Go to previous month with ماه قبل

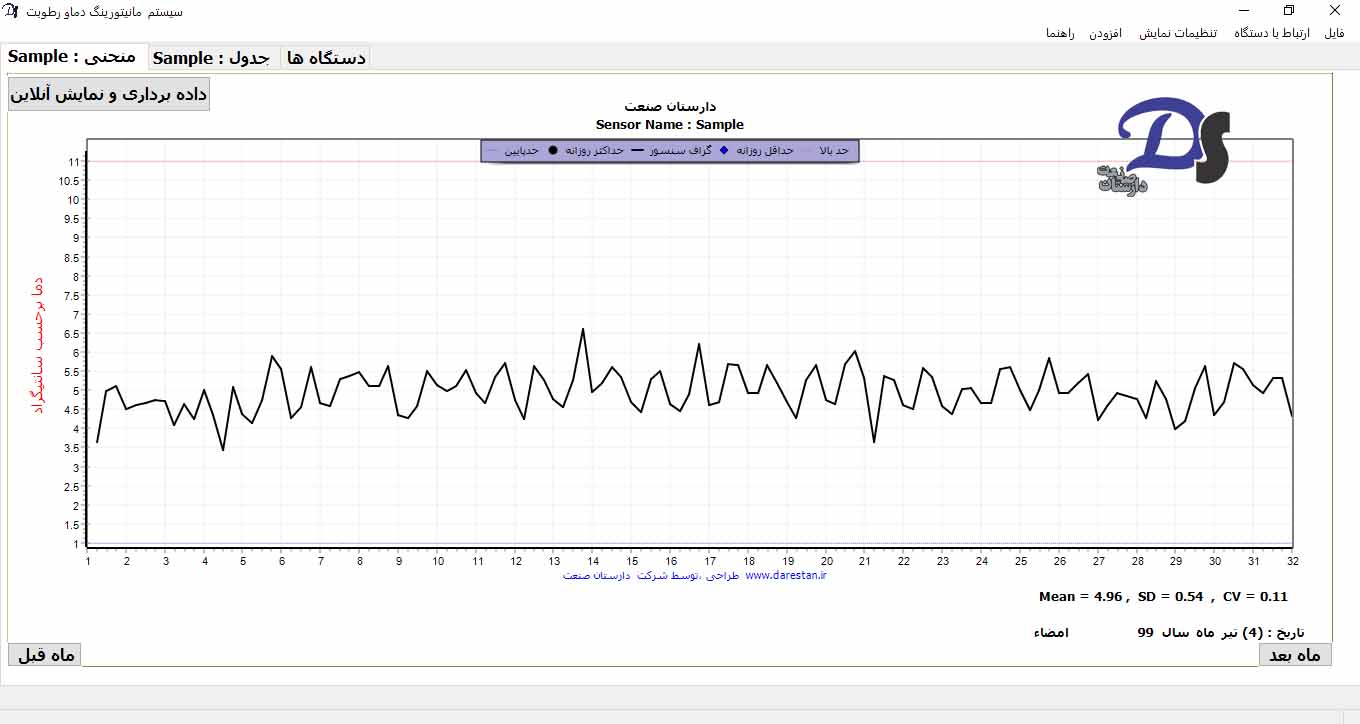[x=45, y=655]
